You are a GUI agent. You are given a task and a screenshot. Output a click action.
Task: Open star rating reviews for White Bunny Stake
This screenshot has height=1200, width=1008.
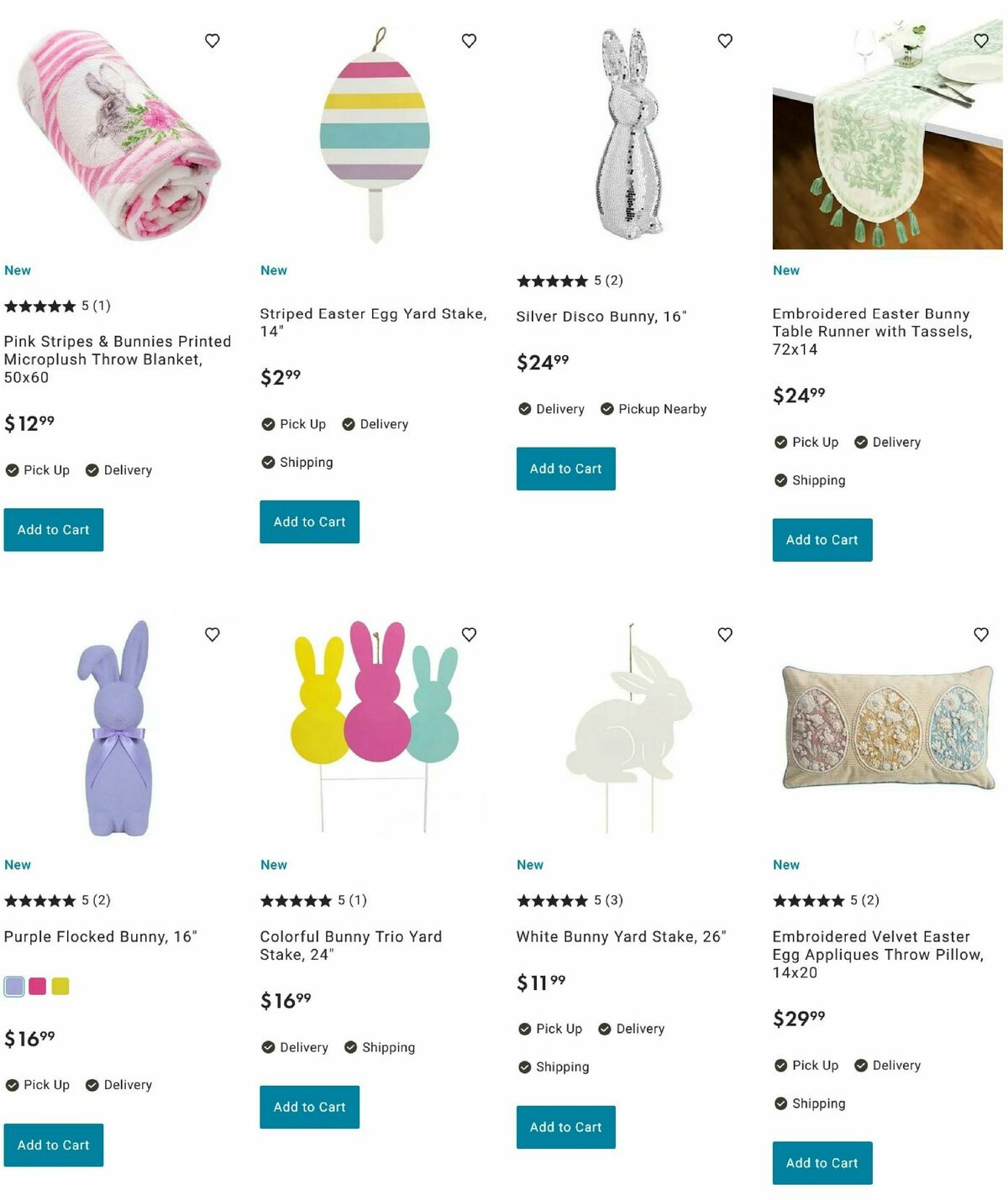[x=570, y=900]
